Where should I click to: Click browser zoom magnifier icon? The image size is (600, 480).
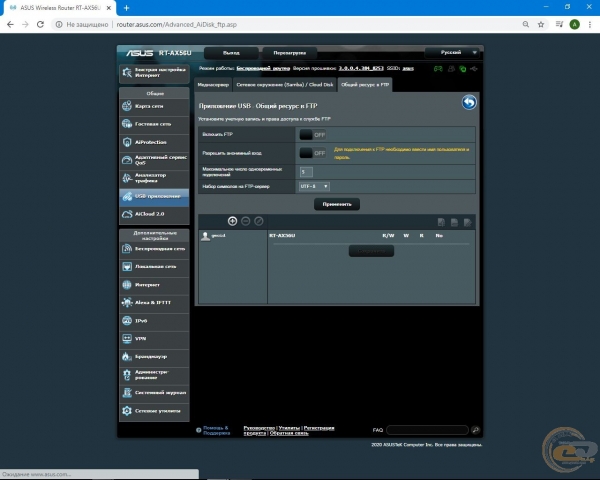point(526,24)
